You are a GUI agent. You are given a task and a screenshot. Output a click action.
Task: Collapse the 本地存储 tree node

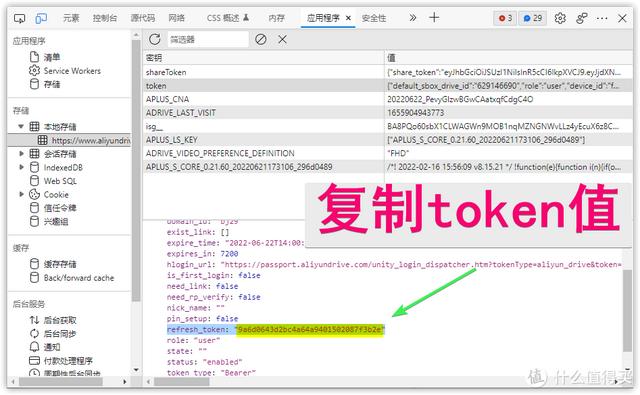coord(21,126)
